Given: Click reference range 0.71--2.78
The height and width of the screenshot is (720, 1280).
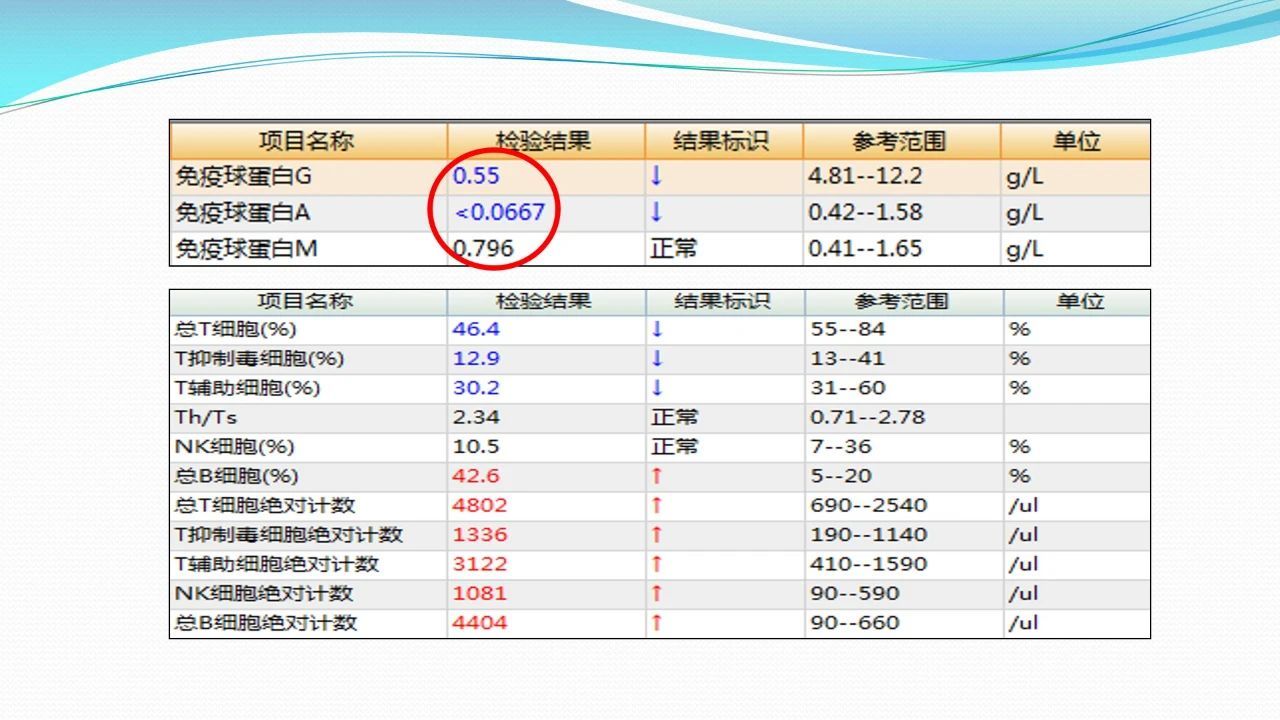Looking at the screenshot, I should [x=867, y=417].
